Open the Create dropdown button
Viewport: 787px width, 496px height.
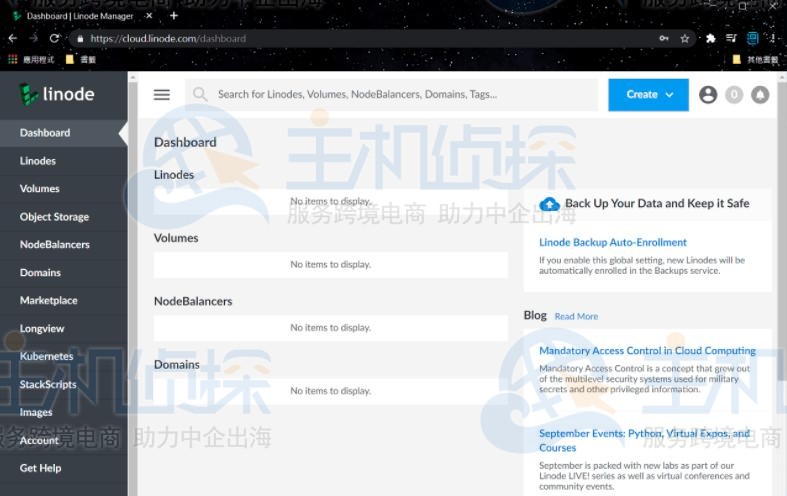pyautogui.click(x=648, y=94)
